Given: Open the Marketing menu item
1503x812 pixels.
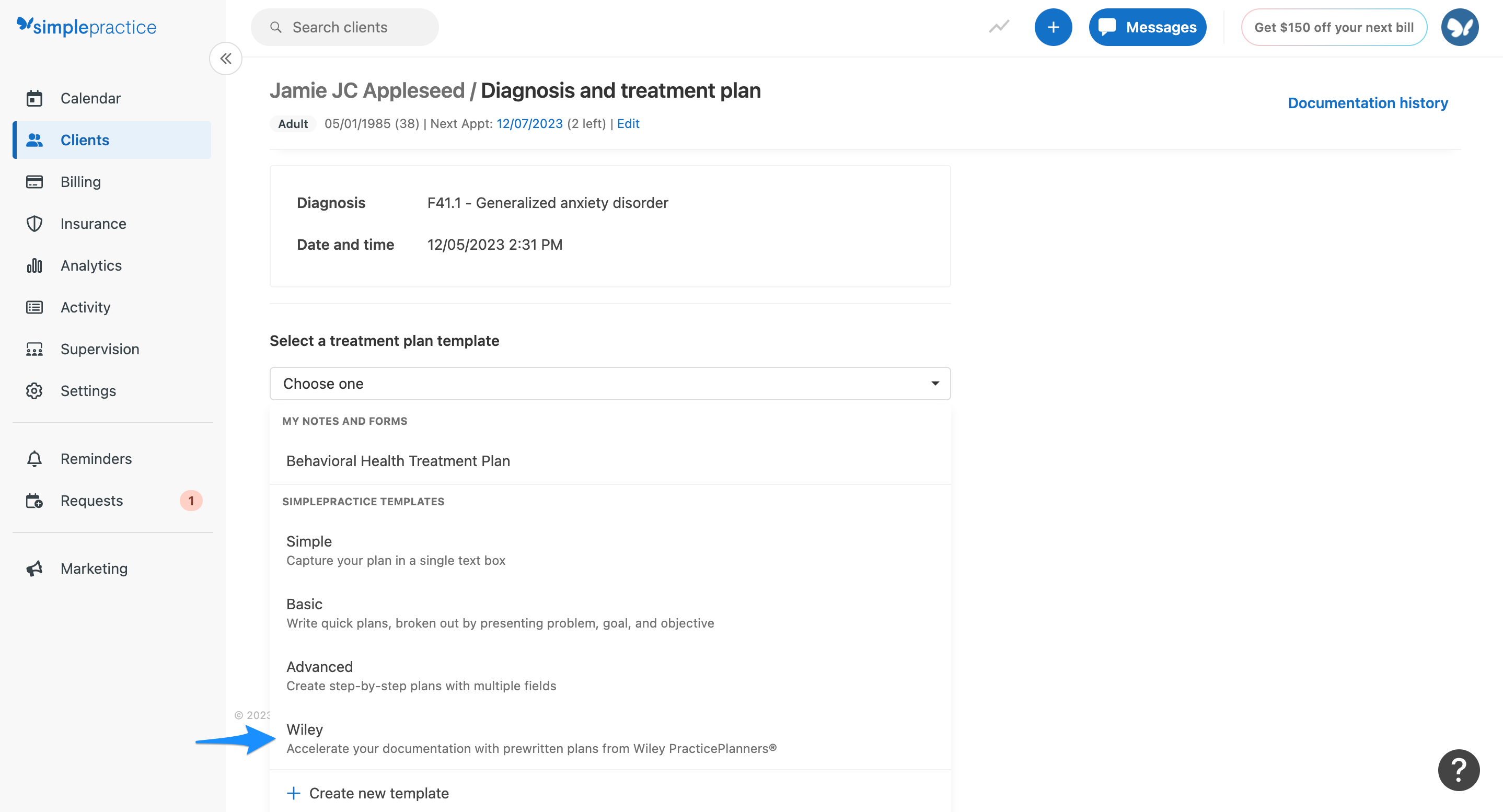Looking at the screenshot, I should pos(94,568).
